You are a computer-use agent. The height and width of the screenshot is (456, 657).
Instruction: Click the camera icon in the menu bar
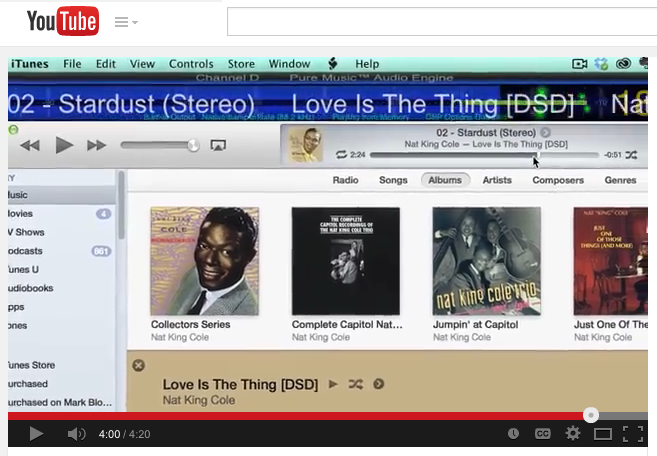(x=579, y=64)
